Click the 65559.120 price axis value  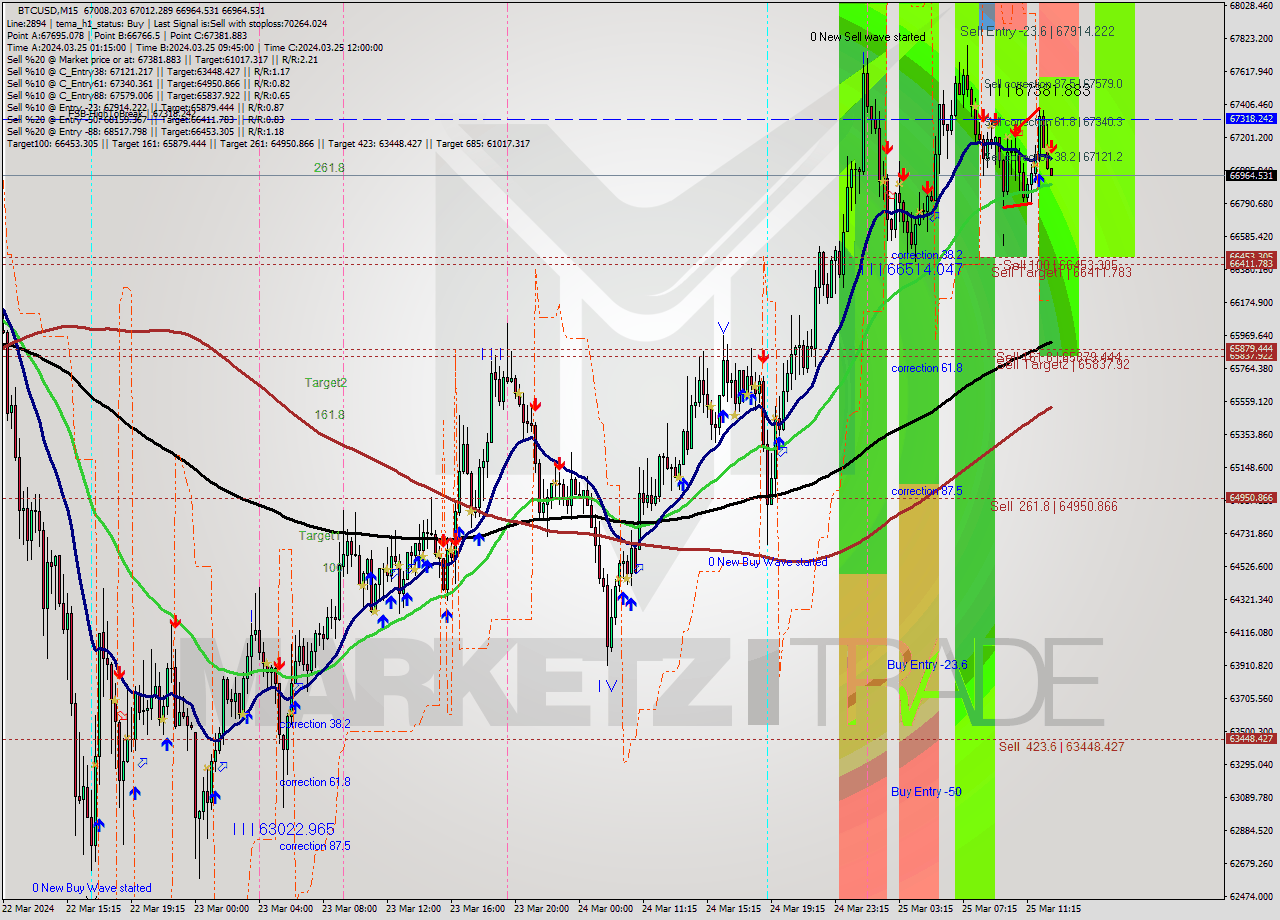point(1251,401)
